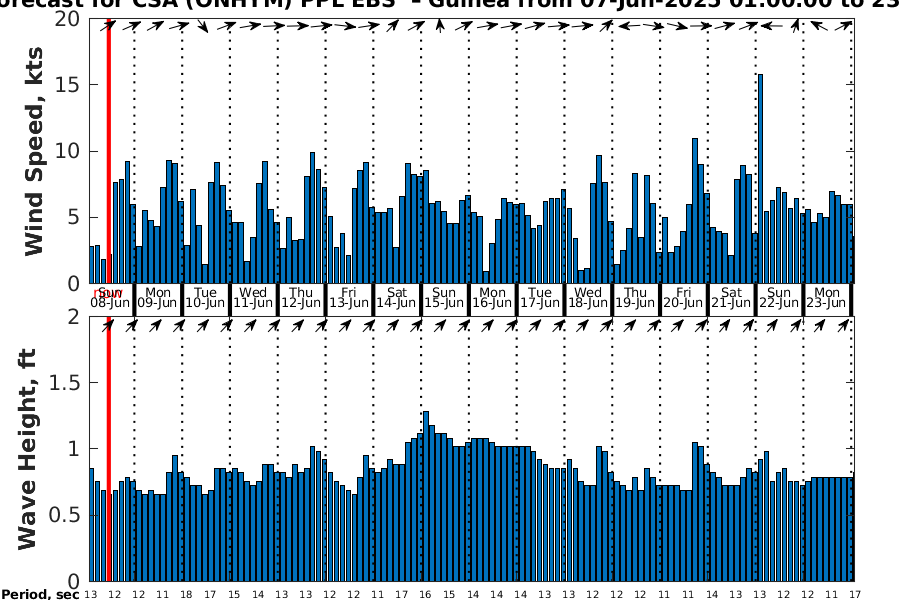Click the 20 tick on wind speed axis
The height and width of the screenshot is (600, 900).
click(67, 19)
